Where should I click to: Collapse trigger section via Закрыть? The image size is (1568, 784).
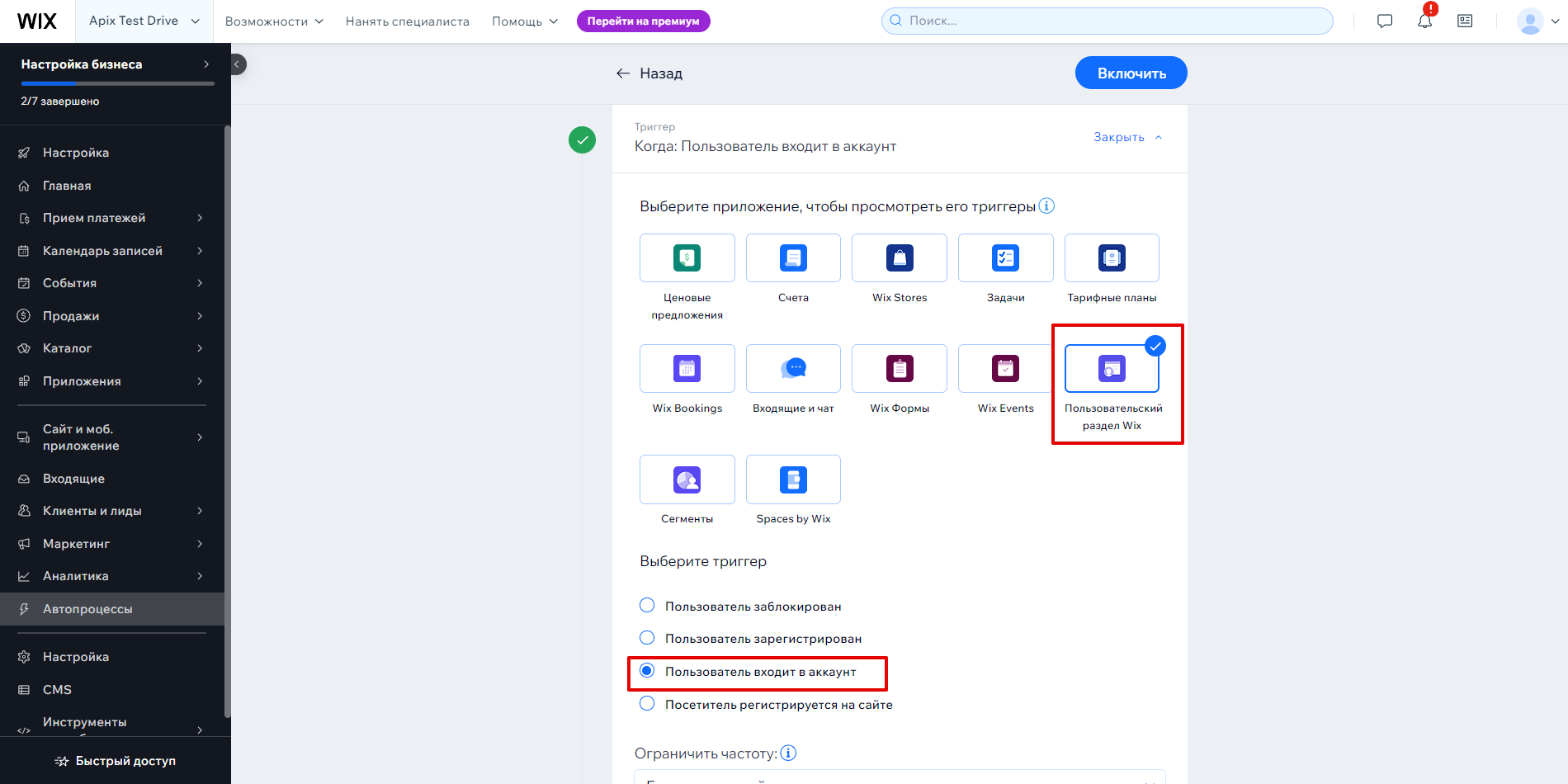[x=1127, y=137]
